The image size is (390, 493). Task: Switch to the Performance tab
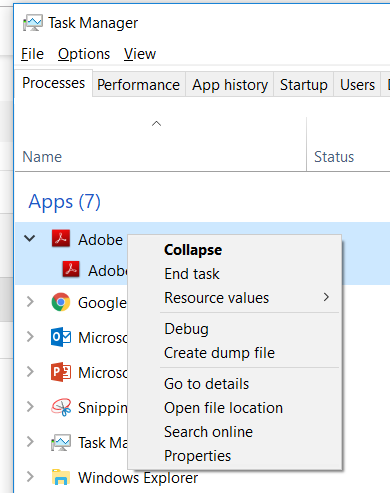tap(138, 85)
